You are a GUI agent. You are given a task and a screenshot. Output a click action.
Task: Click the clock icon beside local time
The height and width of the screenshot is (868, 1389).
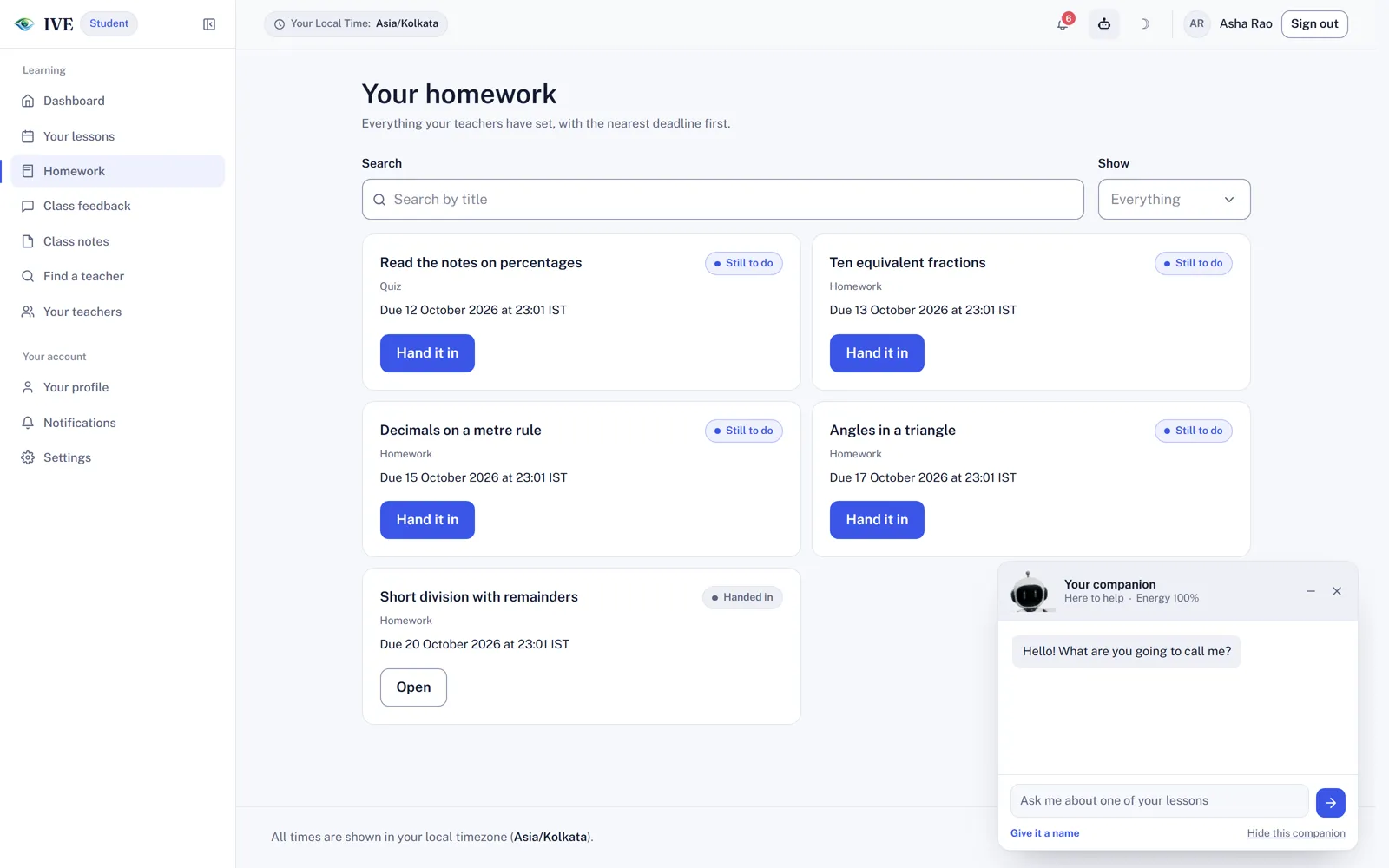click(280, 24)
